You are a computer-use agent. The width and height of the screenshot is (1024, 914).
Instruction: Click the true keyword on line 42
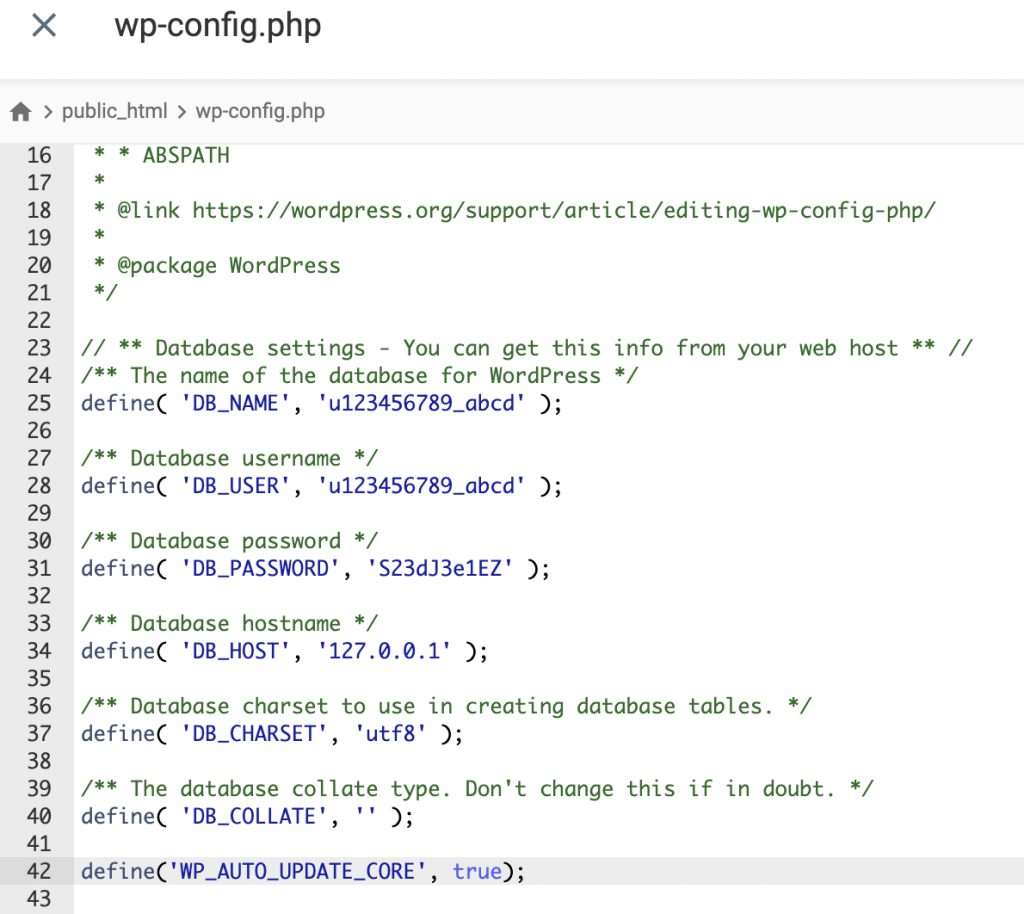coord(477,871)
